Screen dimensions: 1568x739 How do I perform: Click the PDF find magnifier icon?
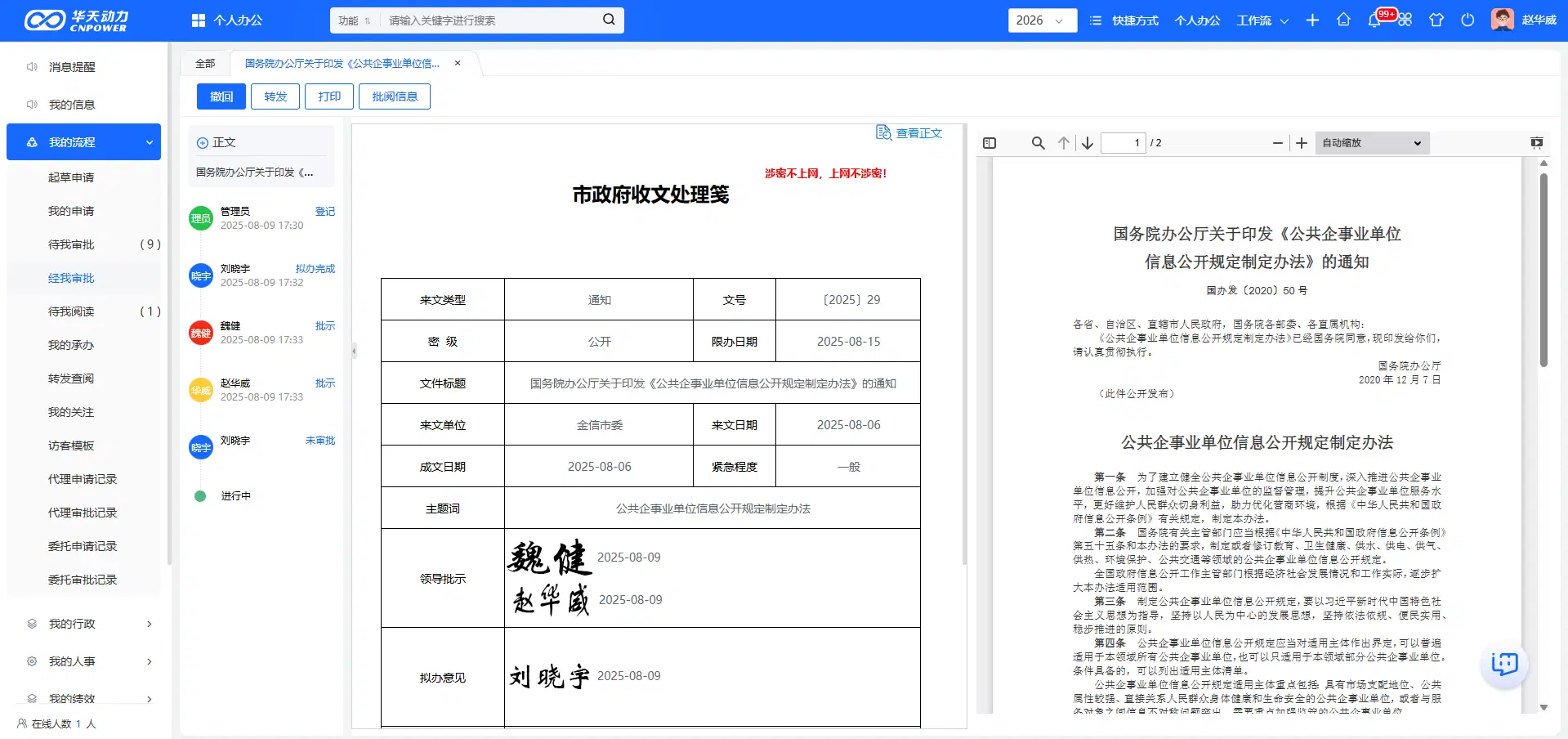[x=1038, y=143]
